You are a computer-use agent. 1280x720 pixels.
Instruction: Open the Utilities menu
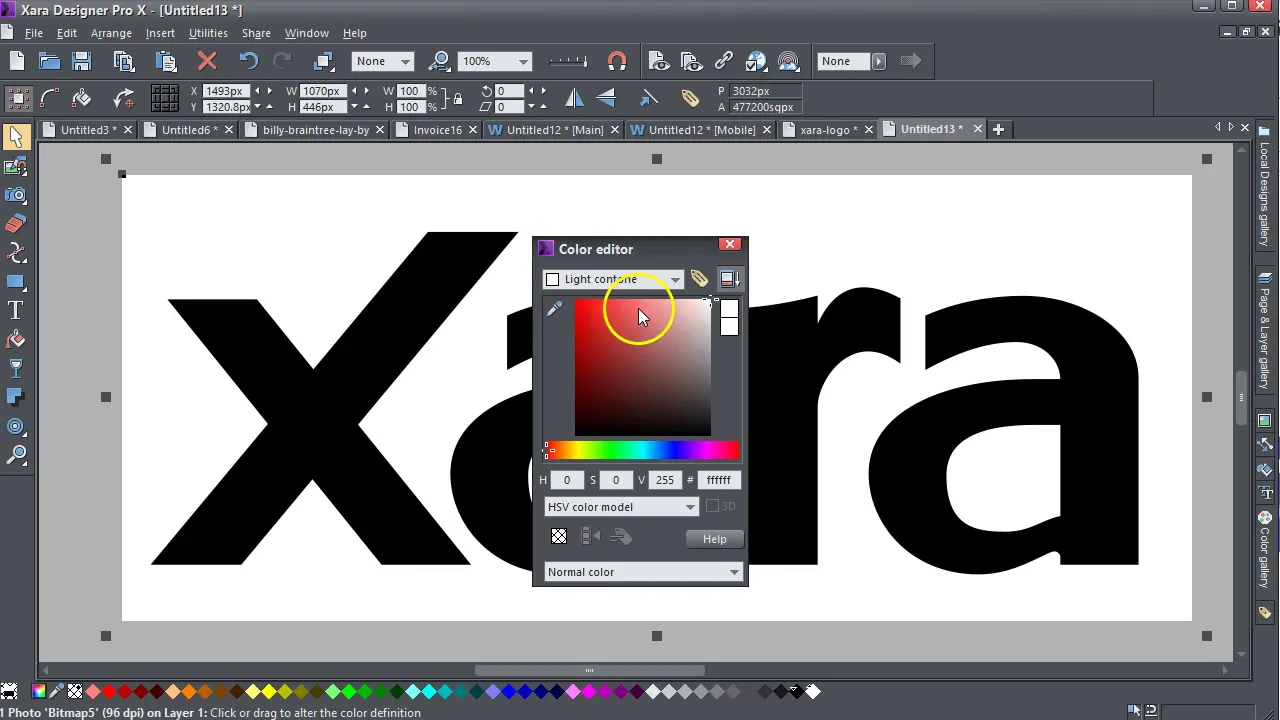tap(208, 33)
